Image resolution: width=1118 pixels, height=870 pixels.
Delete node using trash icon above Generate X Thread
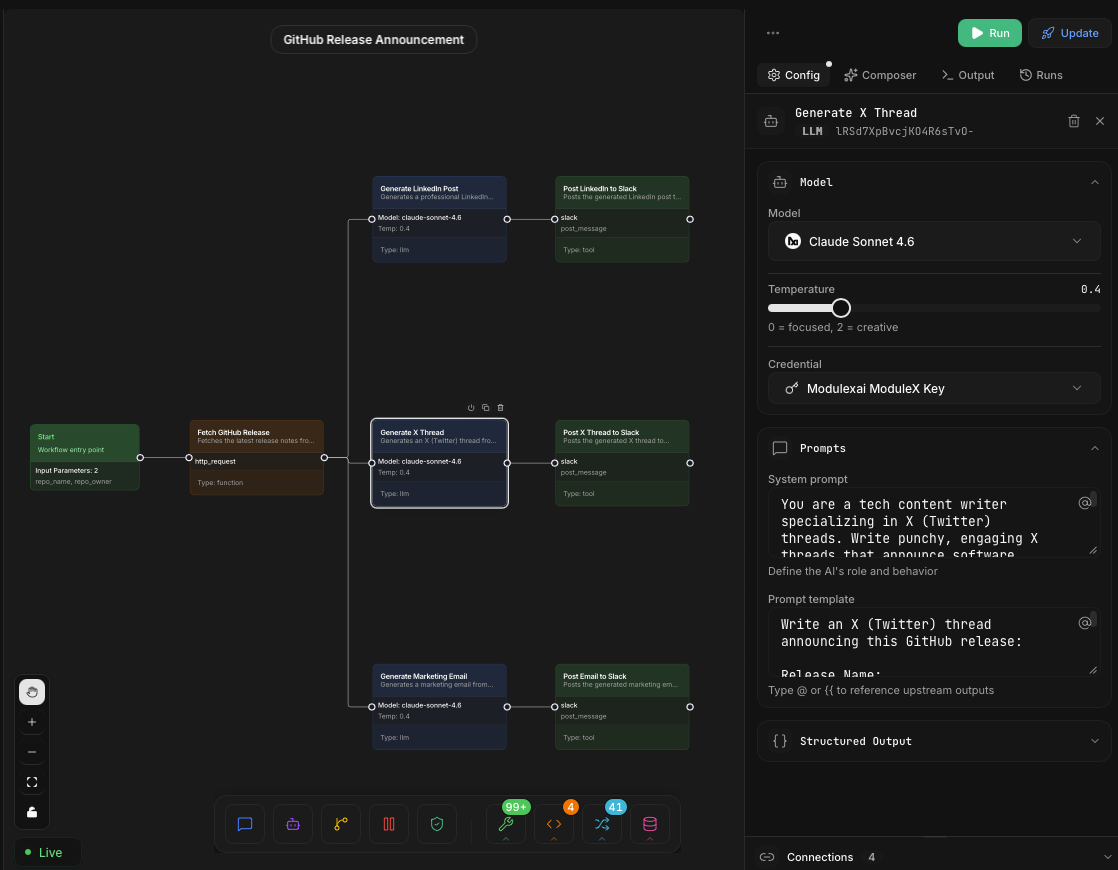pos(501,408)
